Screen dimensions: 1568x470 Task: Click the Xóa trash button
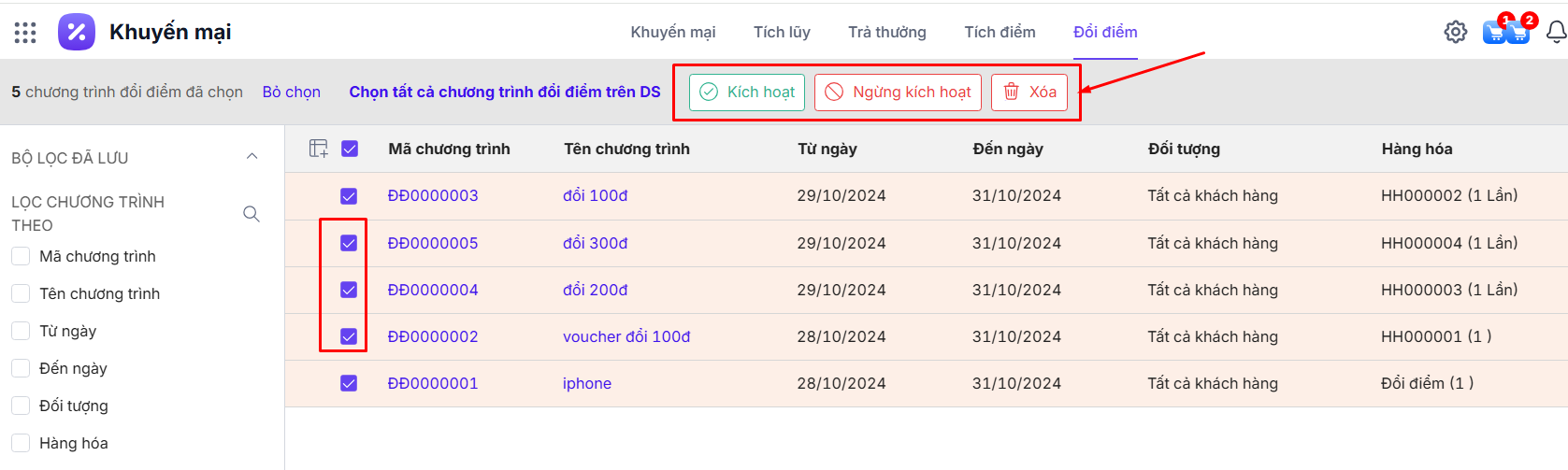pos(1029,92)
